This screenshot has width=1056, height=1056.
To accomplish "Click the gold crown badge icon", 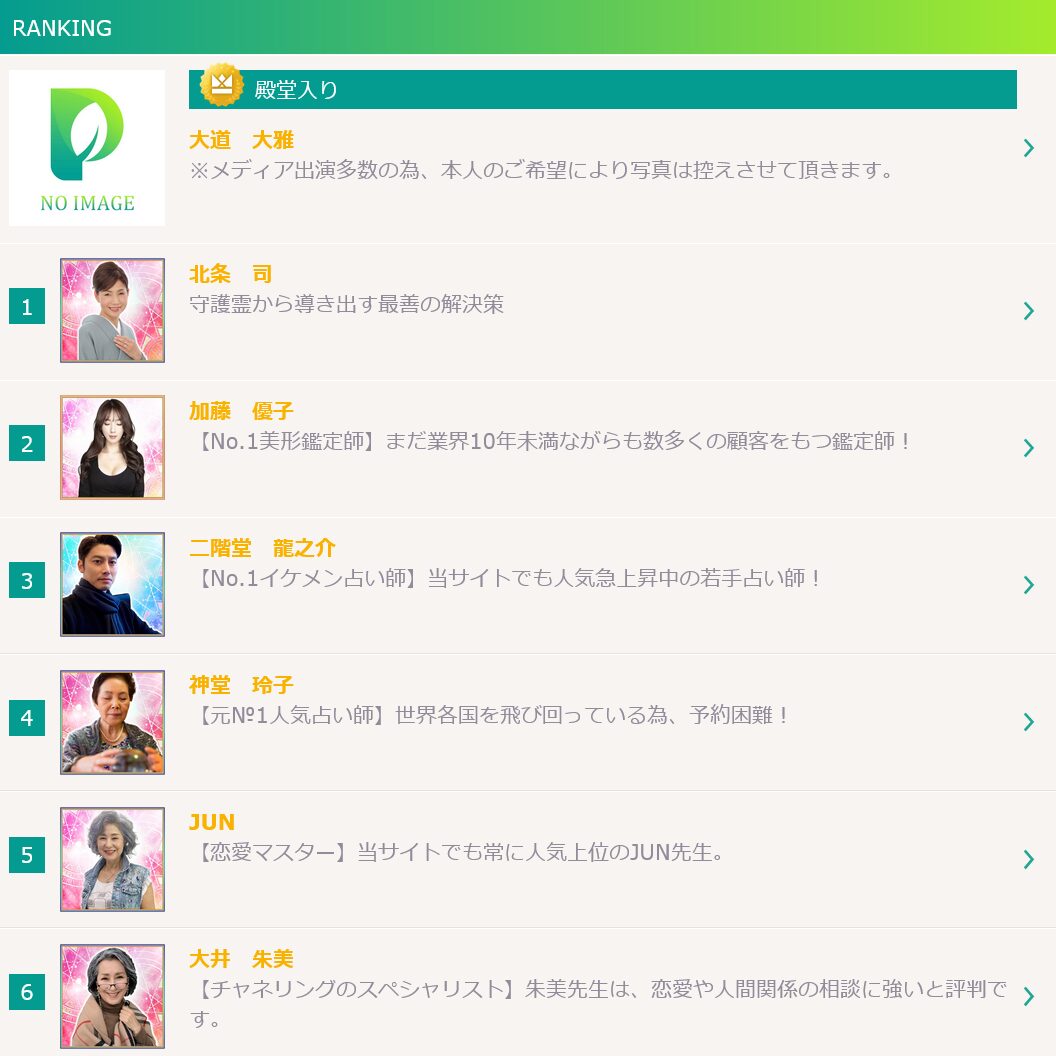I will coord(221,85).
